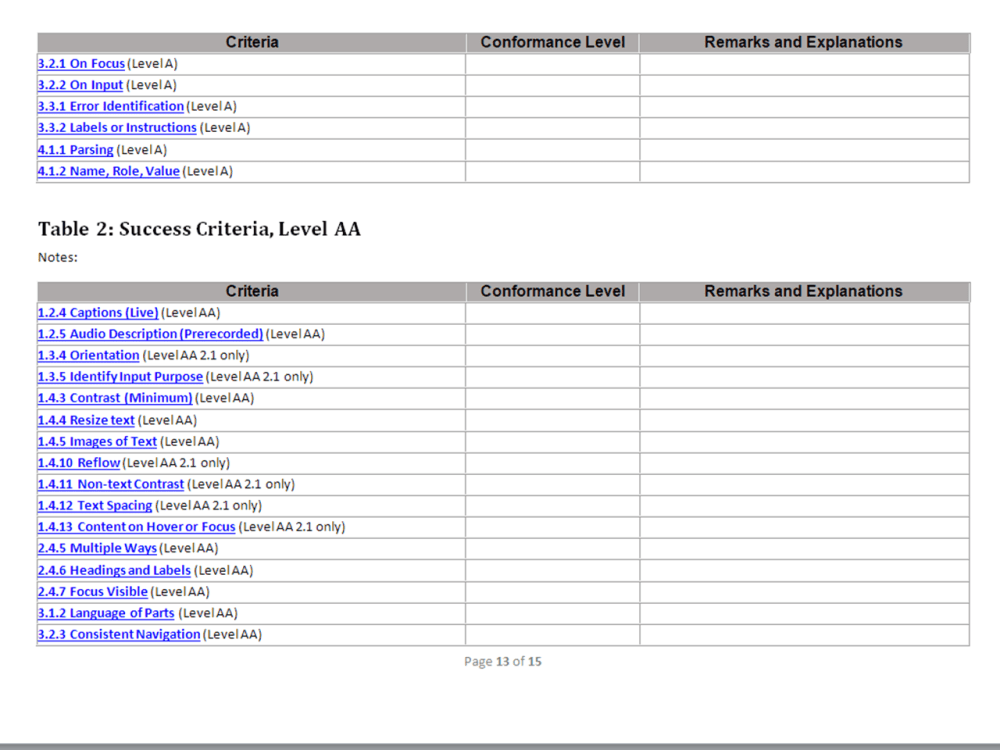Click Criteria header in the top table
This screenshot has width=1000, height=750.
[252, 42]
